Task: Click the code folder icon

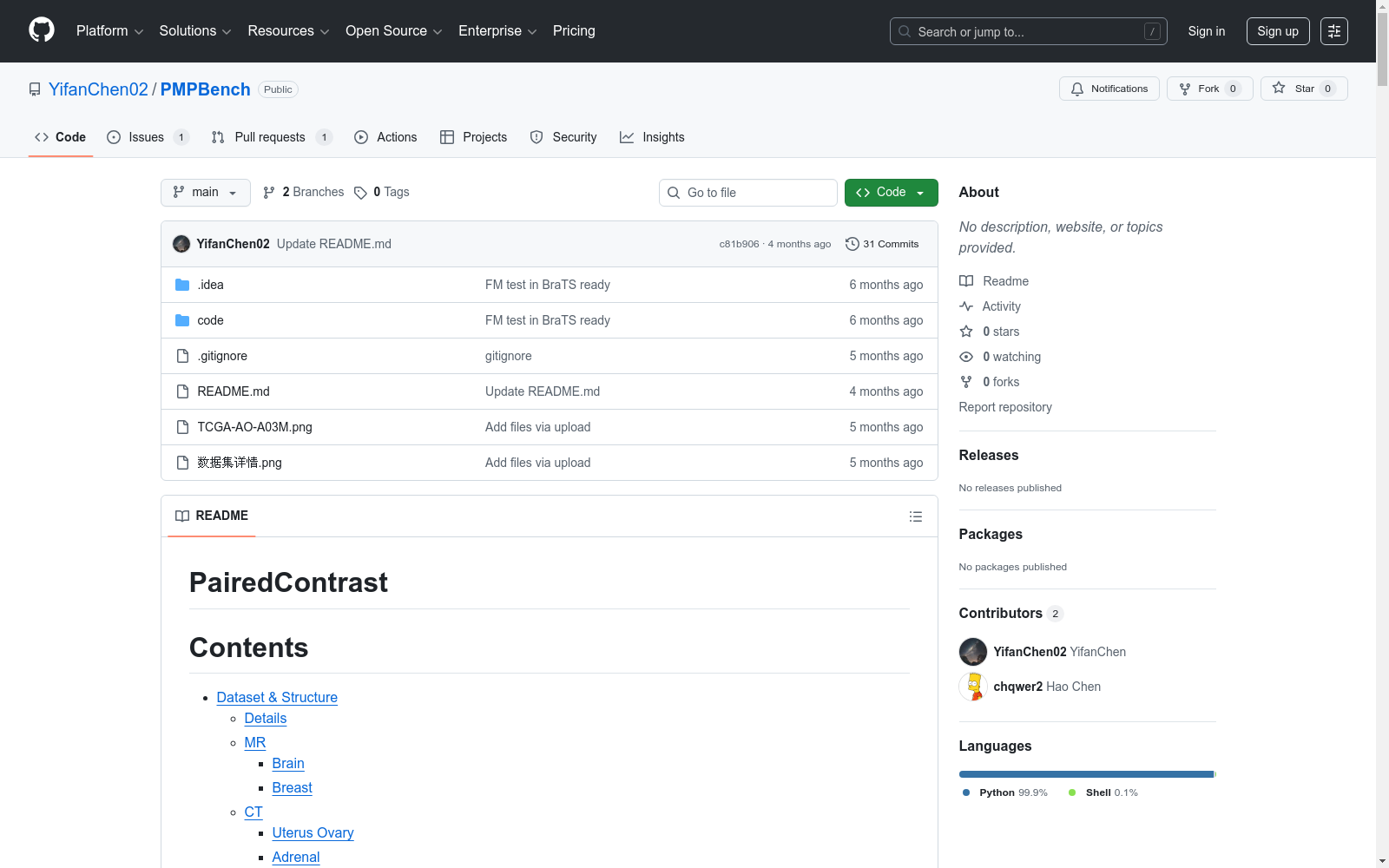Action: [x=182, y=320]
